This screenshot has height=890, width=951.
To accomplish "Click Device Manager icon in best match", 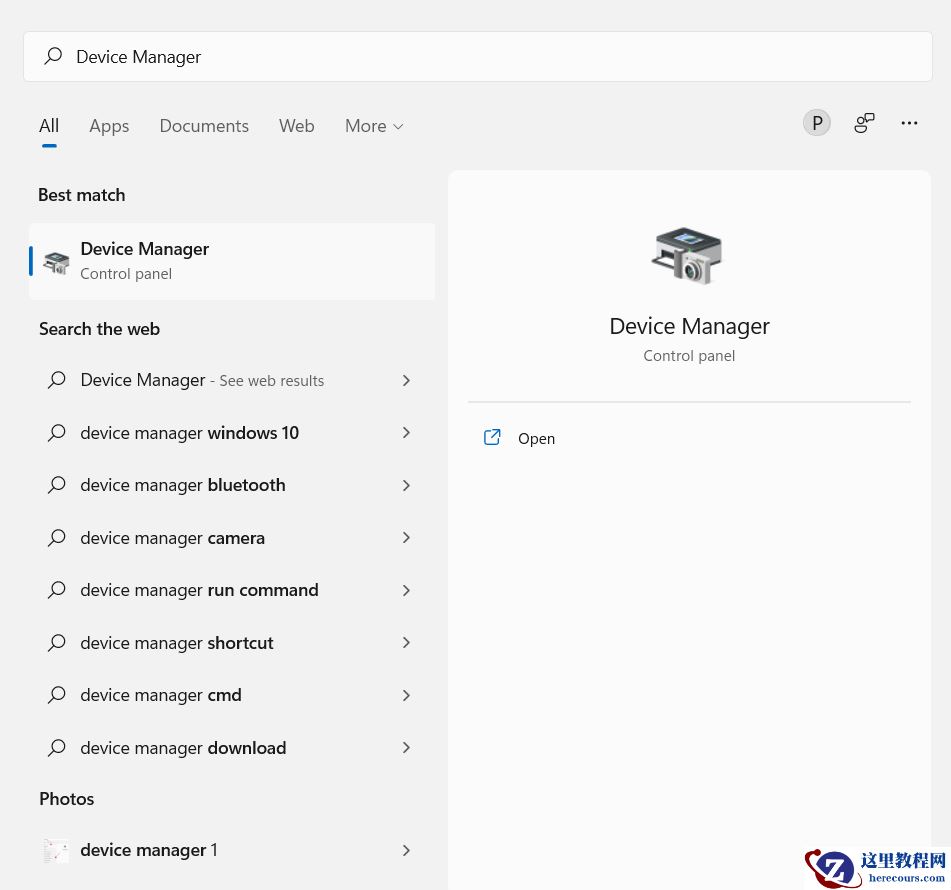I will pyautogui.click(x=56, y=262).
